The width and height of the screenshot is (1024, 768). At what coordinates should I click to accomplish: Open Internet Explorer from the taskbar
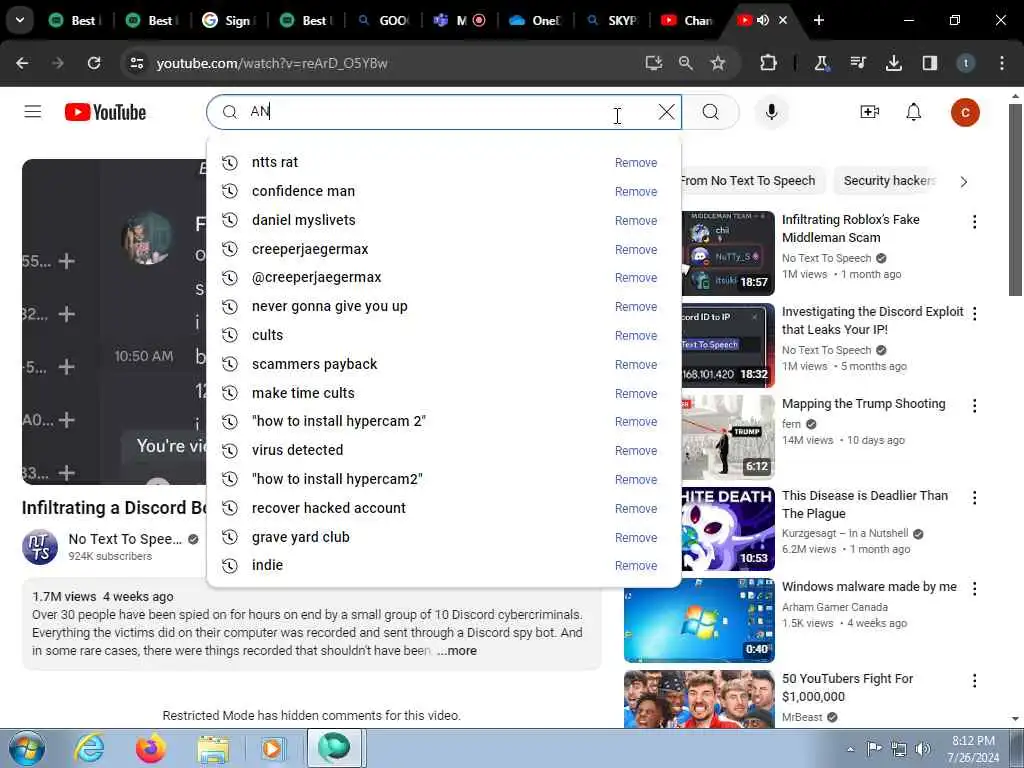pos(89,748)
